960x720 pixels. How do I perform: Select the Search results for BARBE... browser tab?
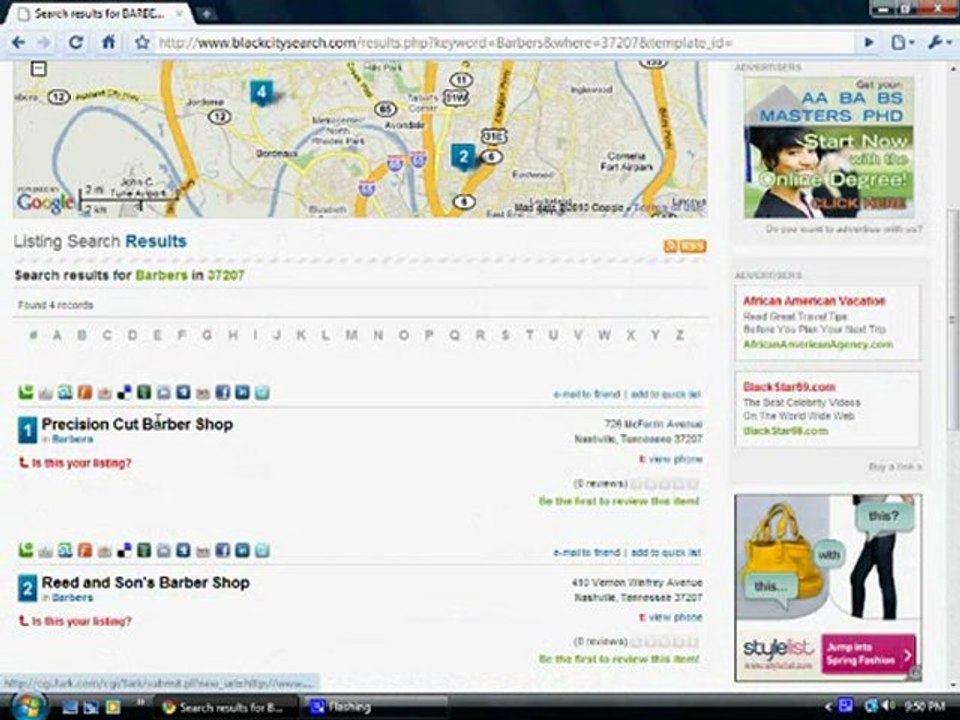[x=99, y=13]
